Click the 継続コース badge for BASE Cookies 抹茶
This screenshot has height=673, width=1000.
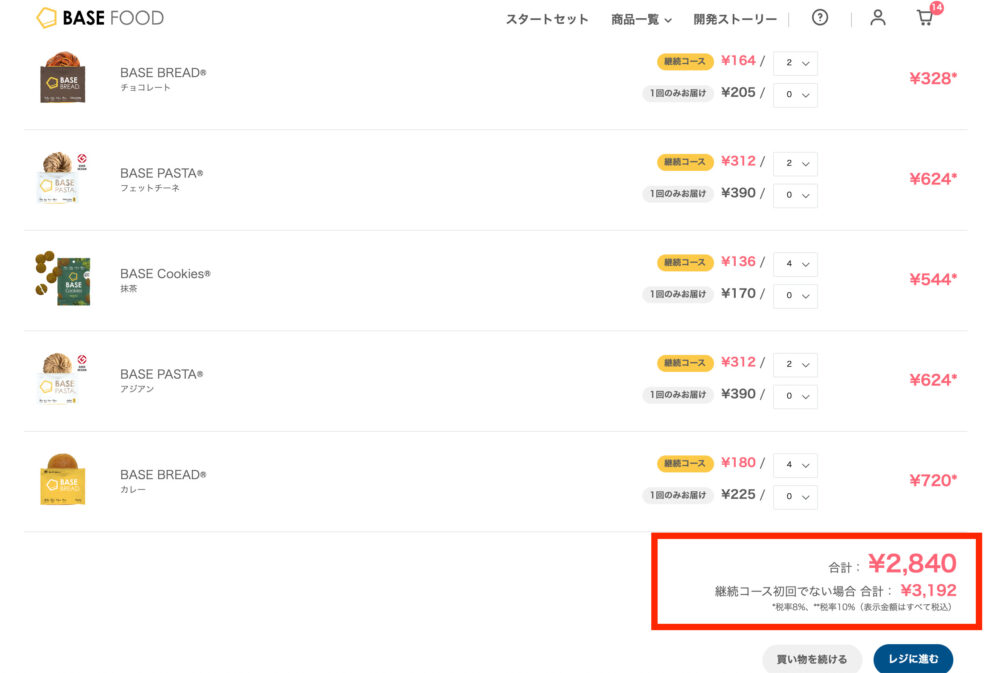(x=685, y=262)
